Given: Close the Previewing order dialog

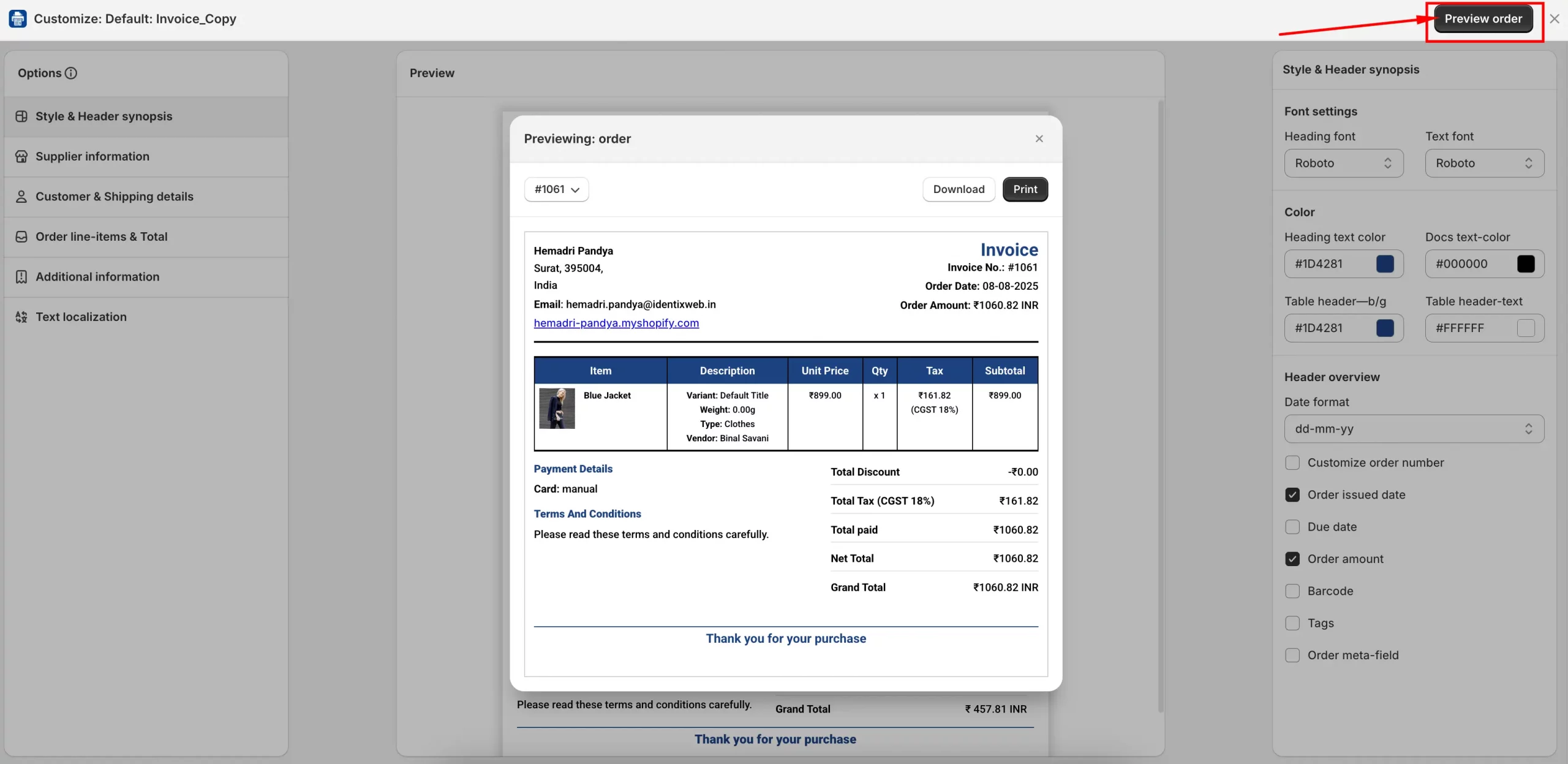Looking at the screenshot, I should pos(1039,139).
